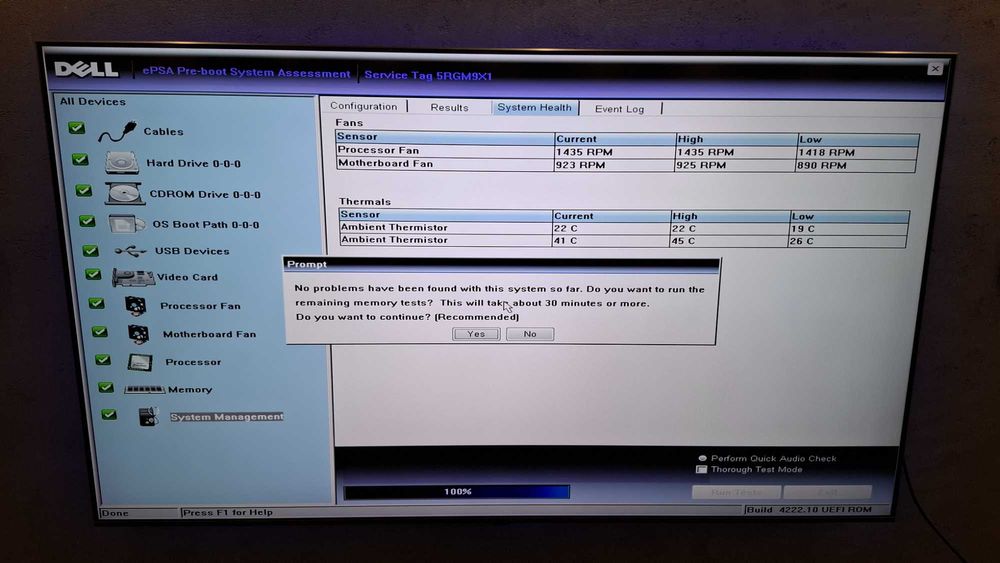Click the Build 4222.10 UEFI ROM text
Screen dimensions: 1000x563
(x=809, y=509)
